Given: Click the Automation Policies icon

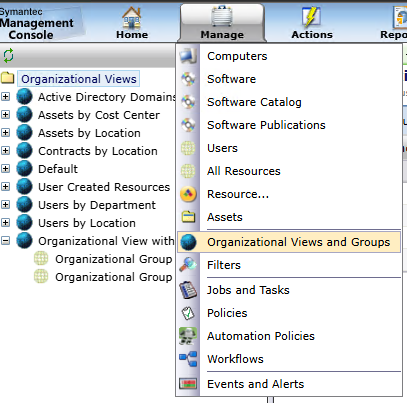Looking at the screenshot, I should point(188,336).
